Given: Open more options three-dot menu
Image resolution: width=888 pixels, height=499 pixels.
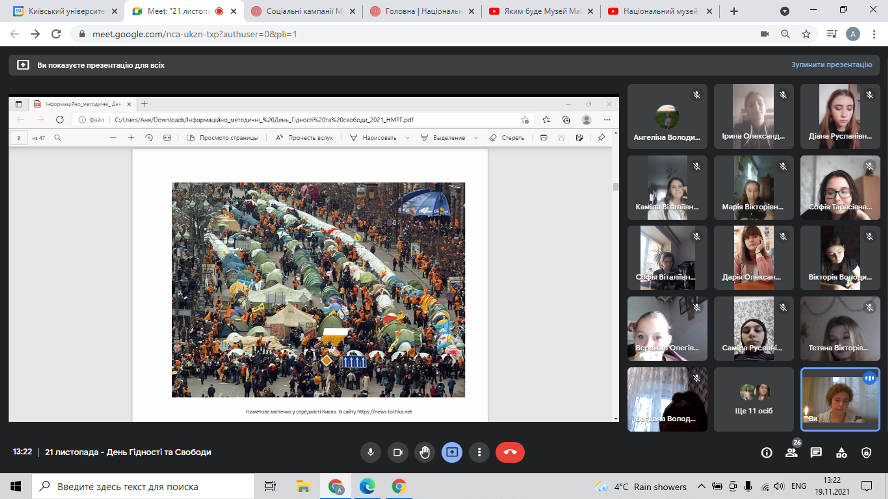Looking at the screenshot, I should (479, 452).
